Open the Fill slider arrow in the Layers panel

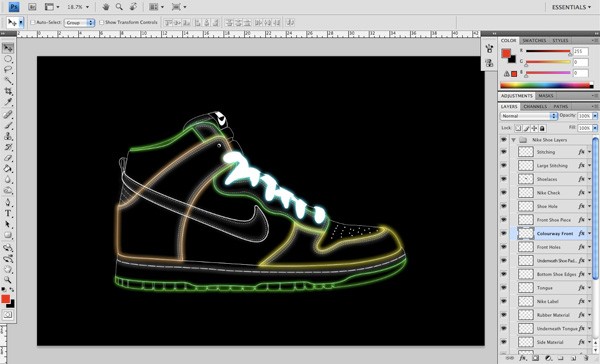595,128
